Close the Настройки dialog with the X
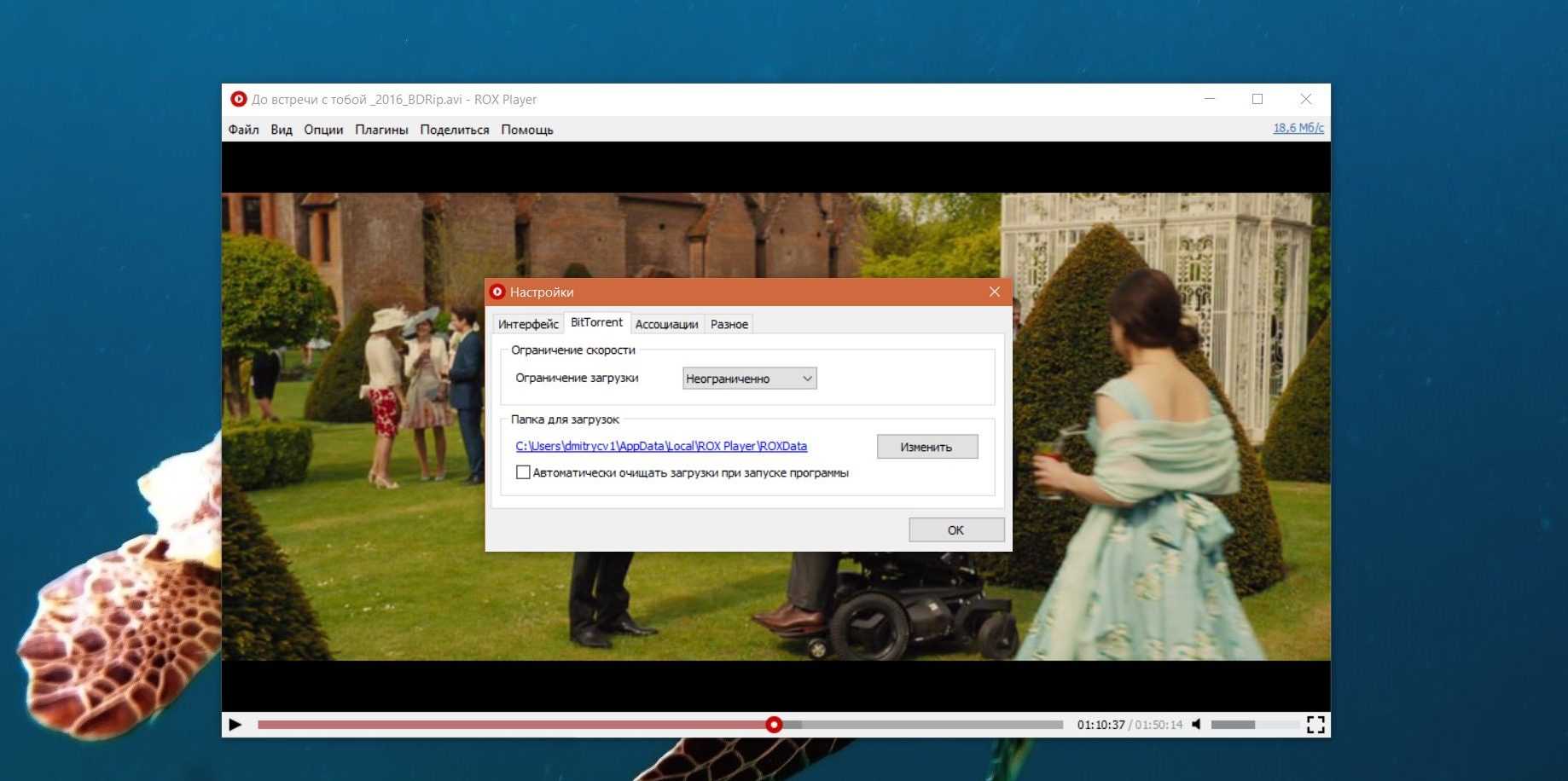This screenshot has height=781, width=1568. (x=994, y=292)
